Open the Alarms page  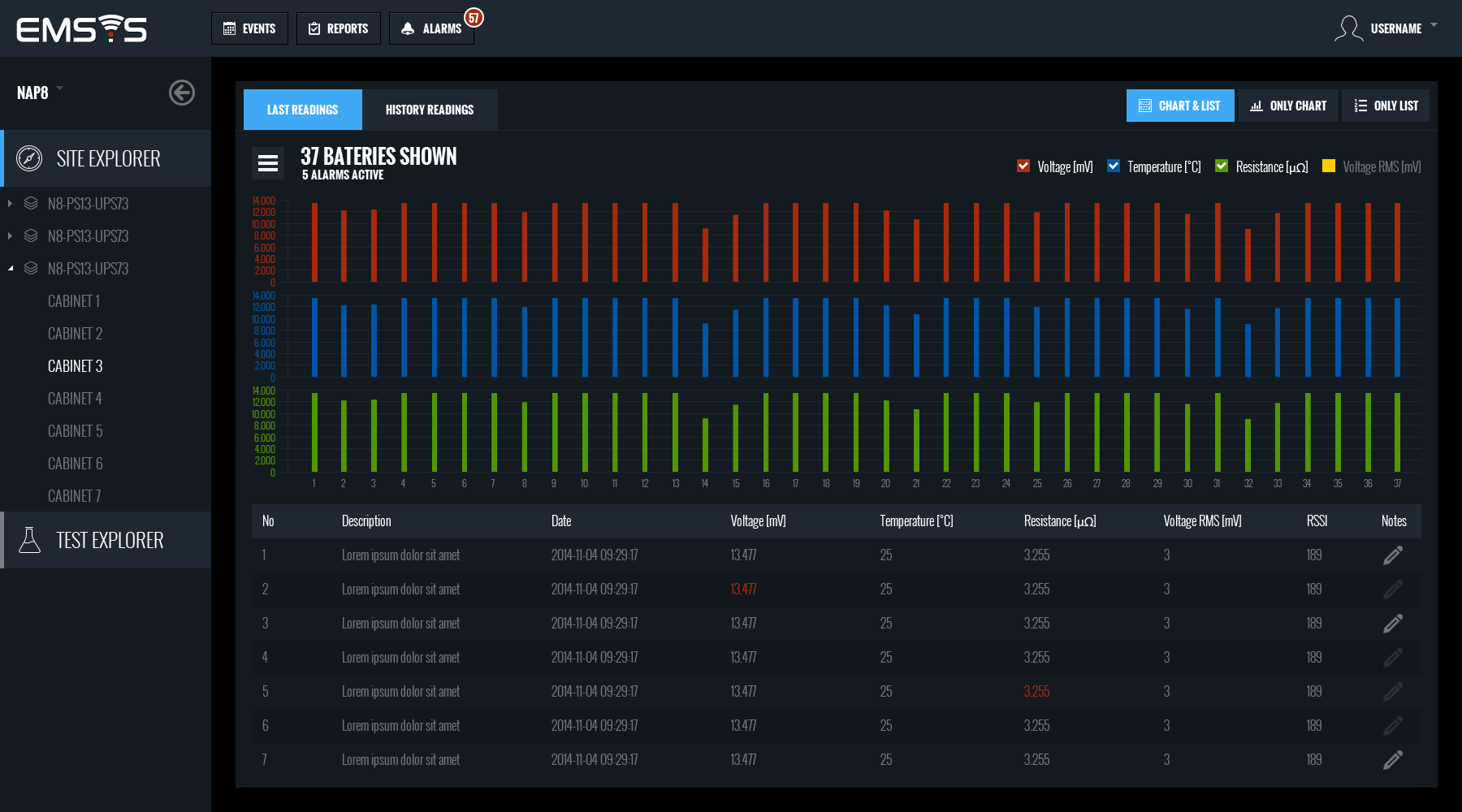click(431, 28)
